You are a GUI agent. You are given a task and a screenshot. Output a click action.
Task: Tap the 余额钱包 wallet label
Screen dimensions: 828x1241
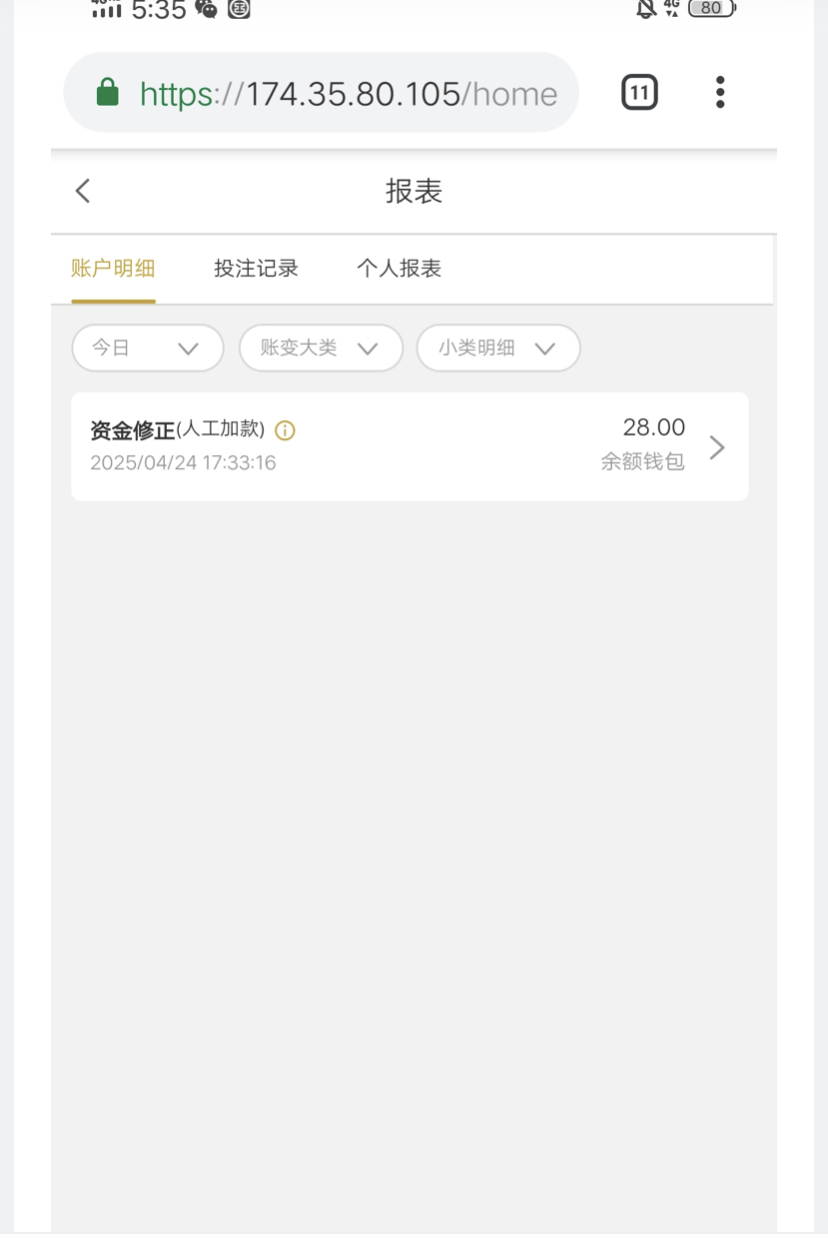point(643,462)
